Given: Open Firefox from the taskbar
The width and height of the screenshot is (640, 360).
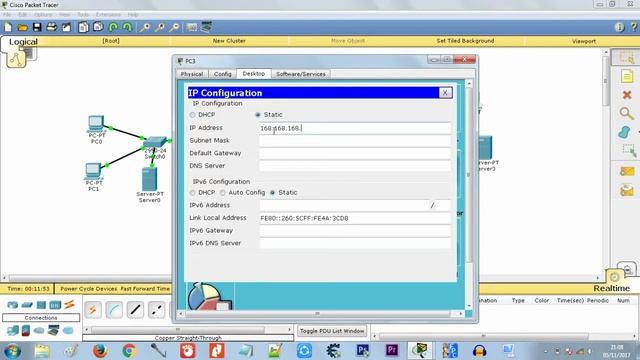Looking at the screenshot, I should click(100, 351).
